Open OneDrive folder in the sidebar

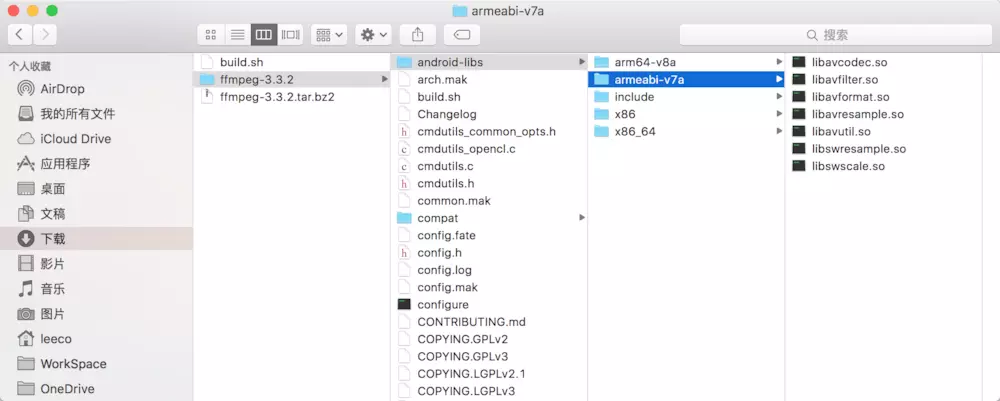[96, 388]
